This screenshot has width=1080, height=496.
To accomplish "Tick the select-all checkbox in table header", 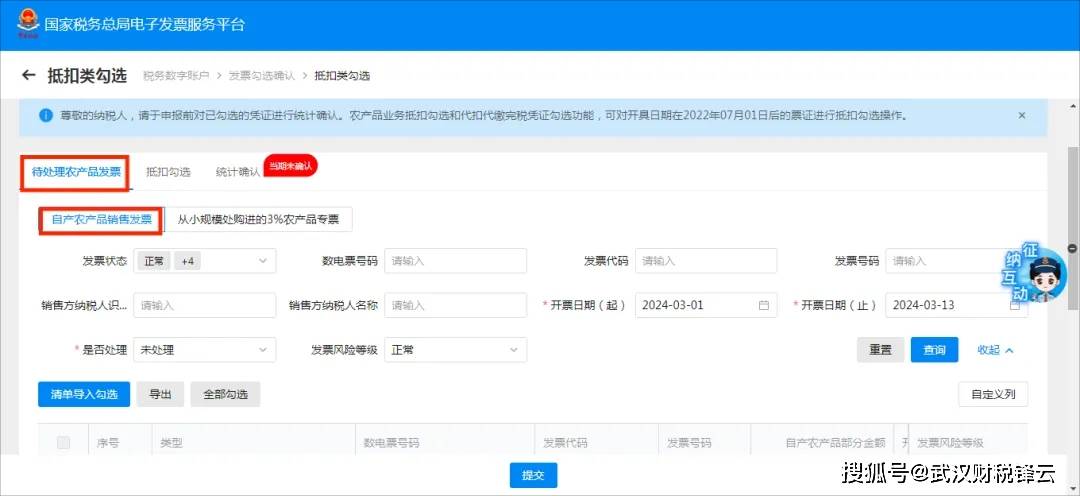I will point(64,443).
